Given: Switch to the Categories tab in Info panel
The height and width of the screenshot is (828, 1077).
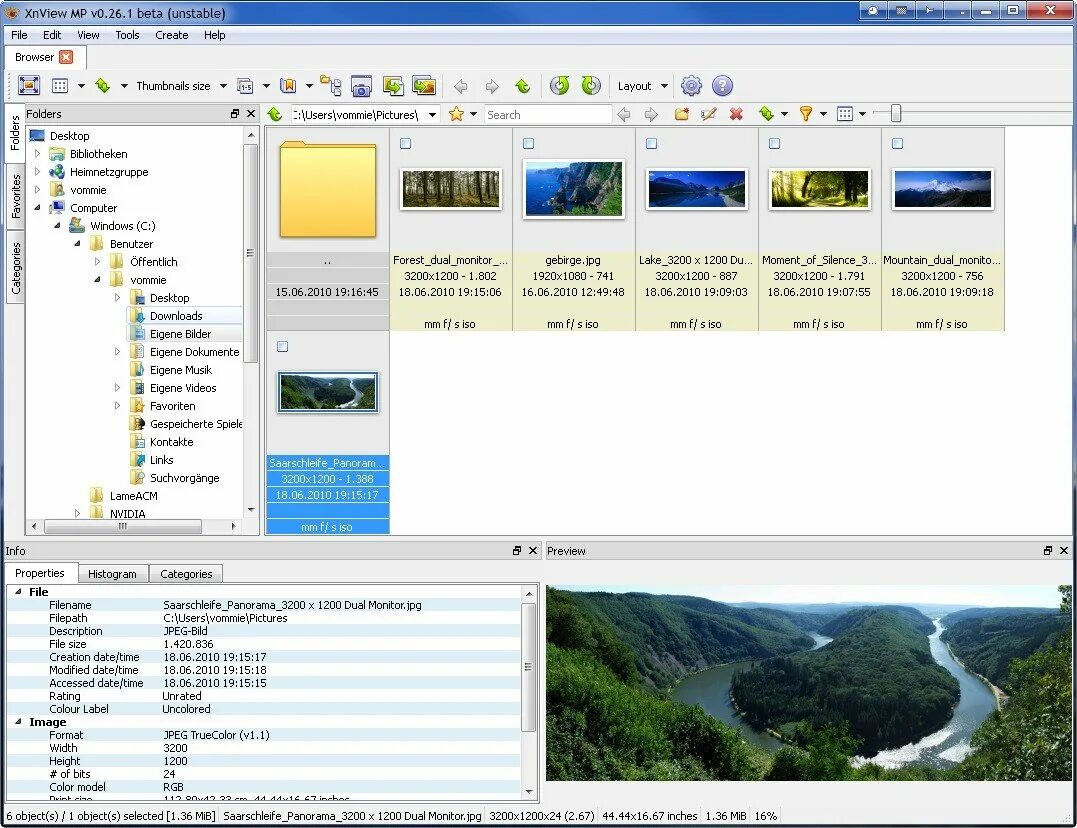Looking at the screenshot, I should [x=186, y=574].
